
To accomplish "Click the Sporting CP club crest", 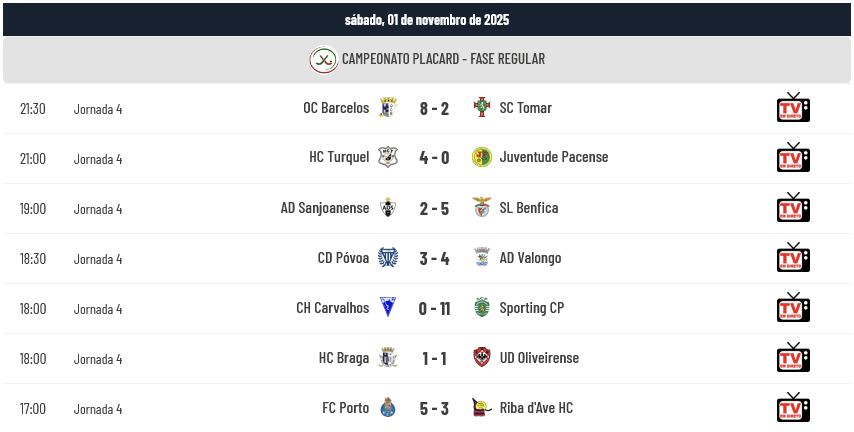I will 482,308.
